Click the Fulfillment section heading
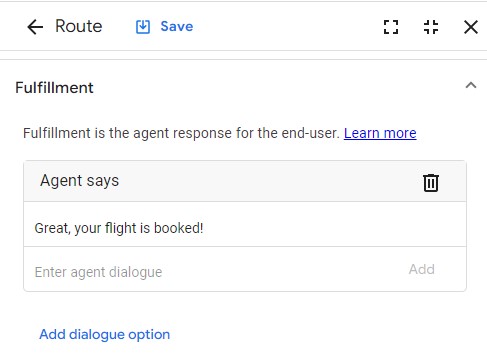 (x=54, y=88)
